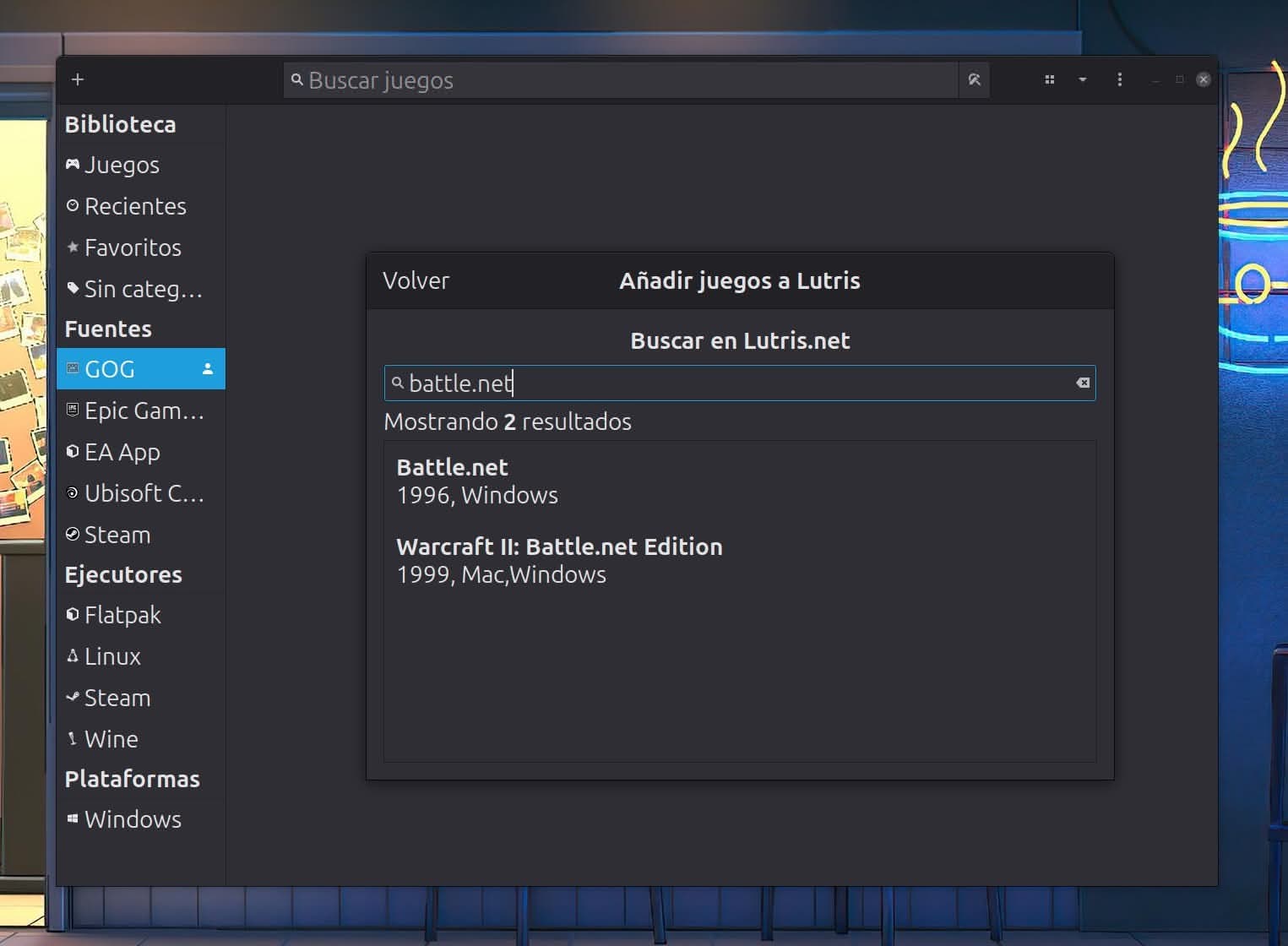
Task: Select Favoritos in the sidebar
Action: pos(133,247)
